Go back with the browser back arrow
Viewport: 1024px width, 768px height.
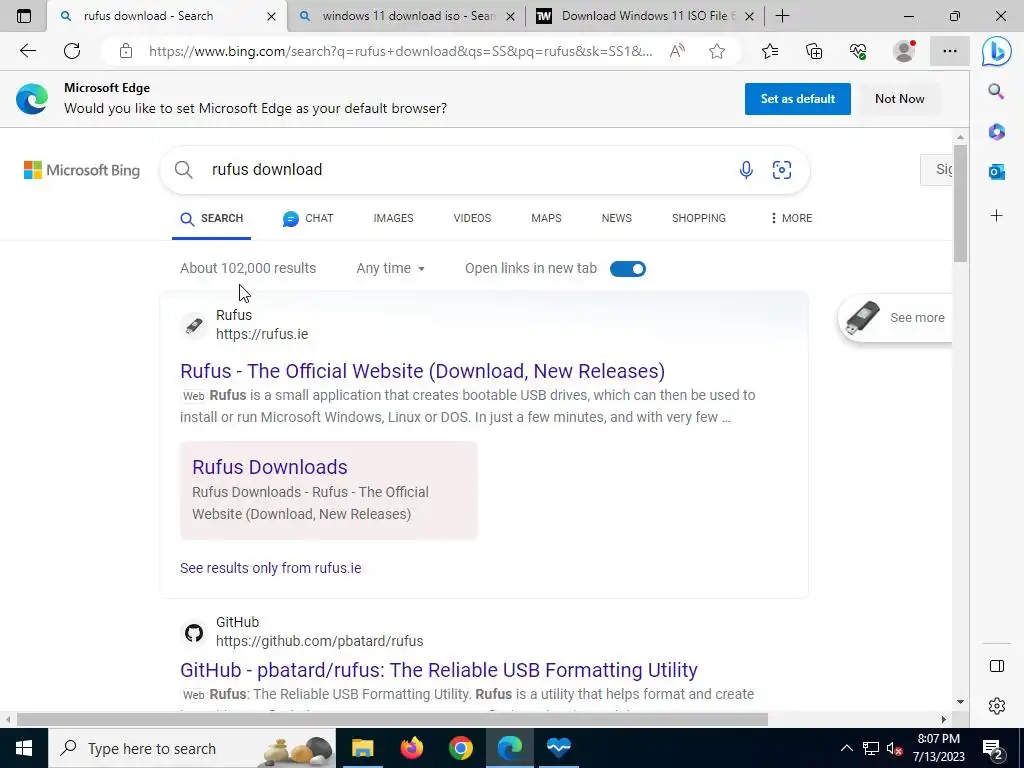tap(27, 51)
